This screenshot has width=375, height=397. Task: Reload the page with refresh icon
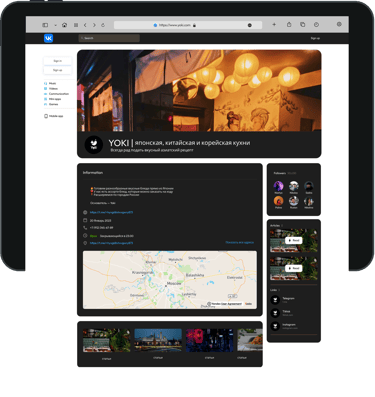pyautogui.click(x=103, y=25)
